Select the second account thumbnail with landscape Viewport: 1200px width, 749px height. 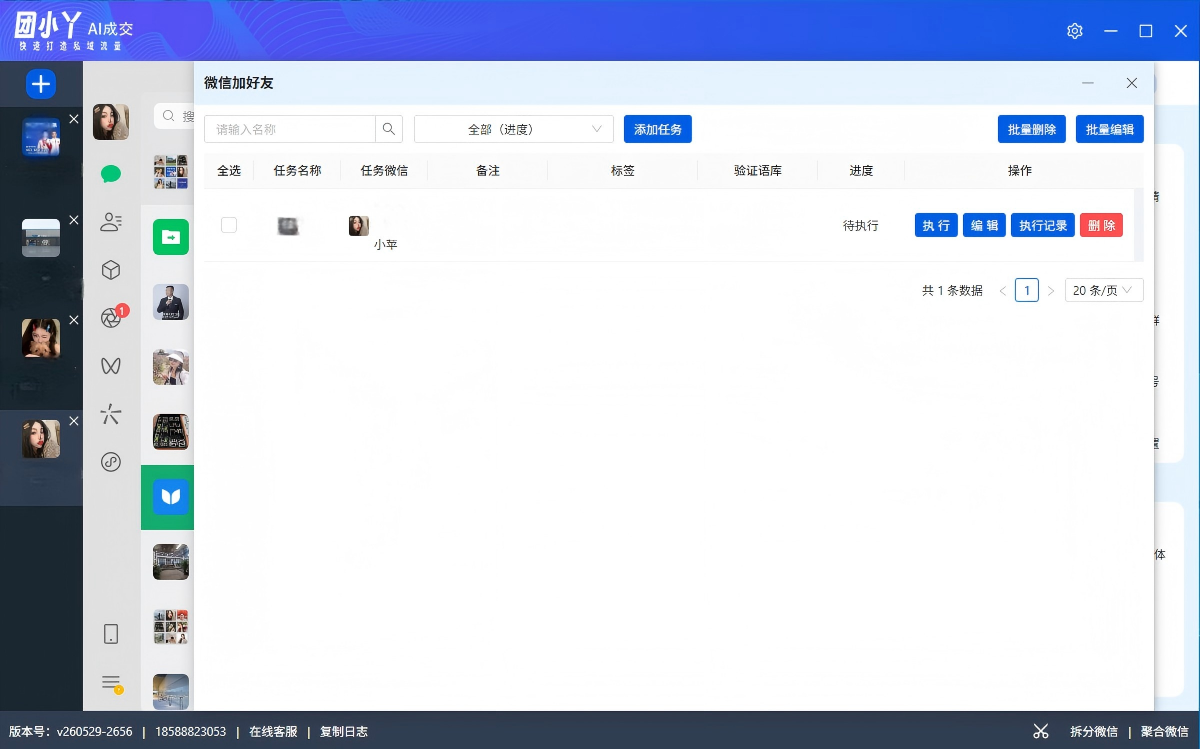tap(41, 238)
